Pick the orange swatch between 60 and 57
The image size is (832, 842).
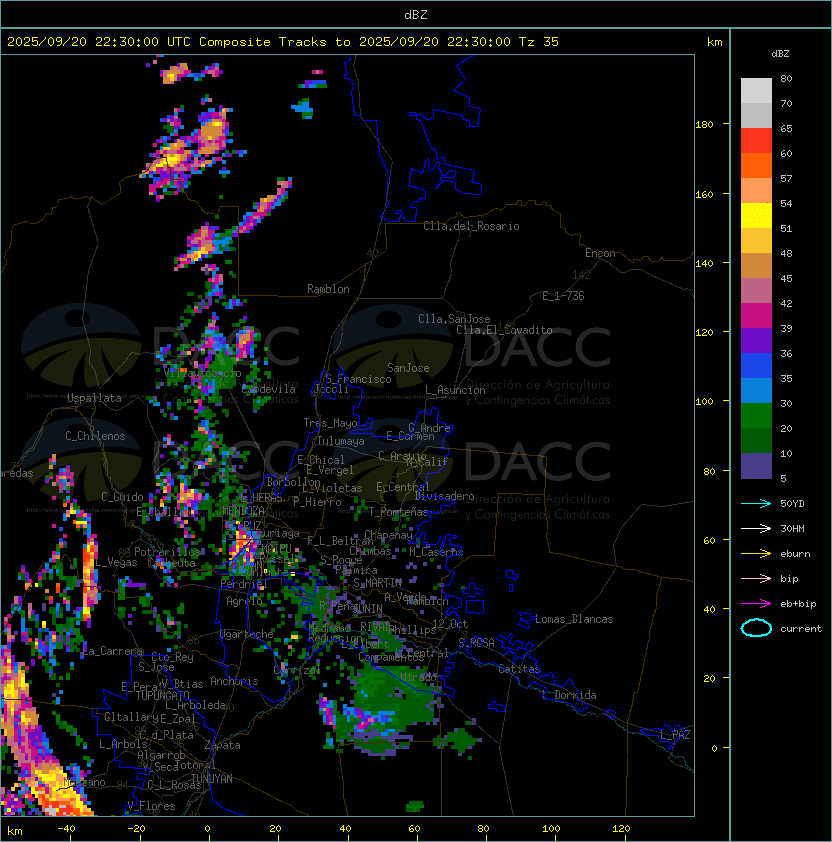pyautogui.click(x=756, y=165)
